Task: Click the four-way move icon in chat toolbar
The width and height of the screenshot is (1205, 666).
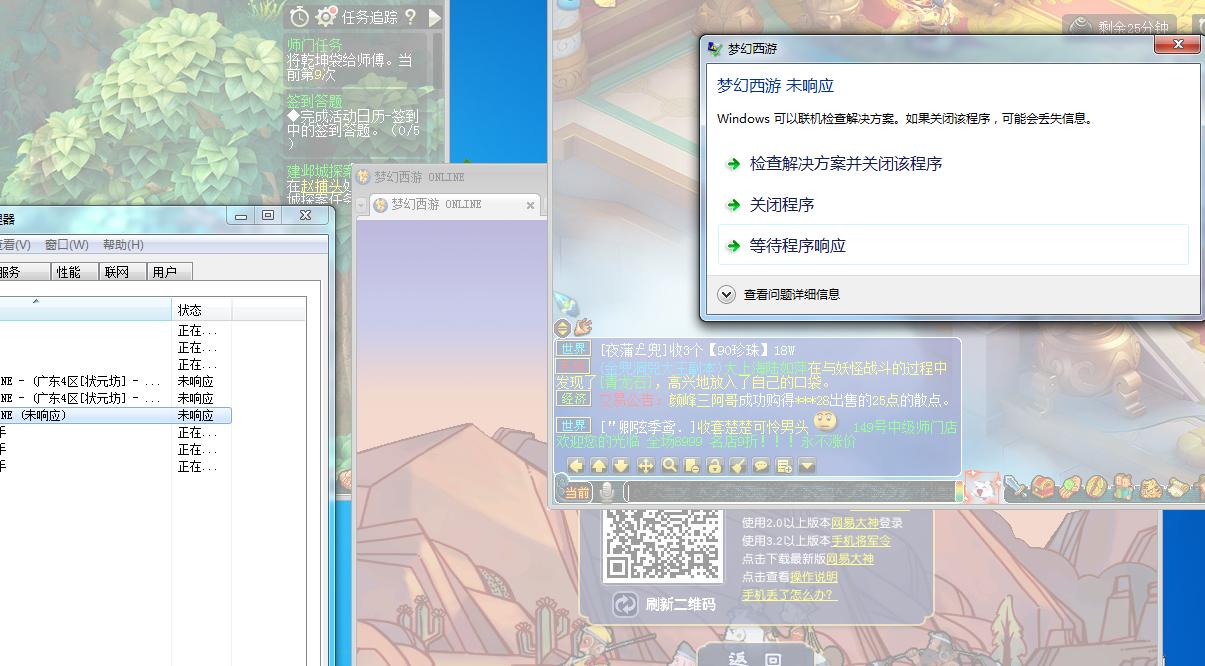Action: (645, 465)
